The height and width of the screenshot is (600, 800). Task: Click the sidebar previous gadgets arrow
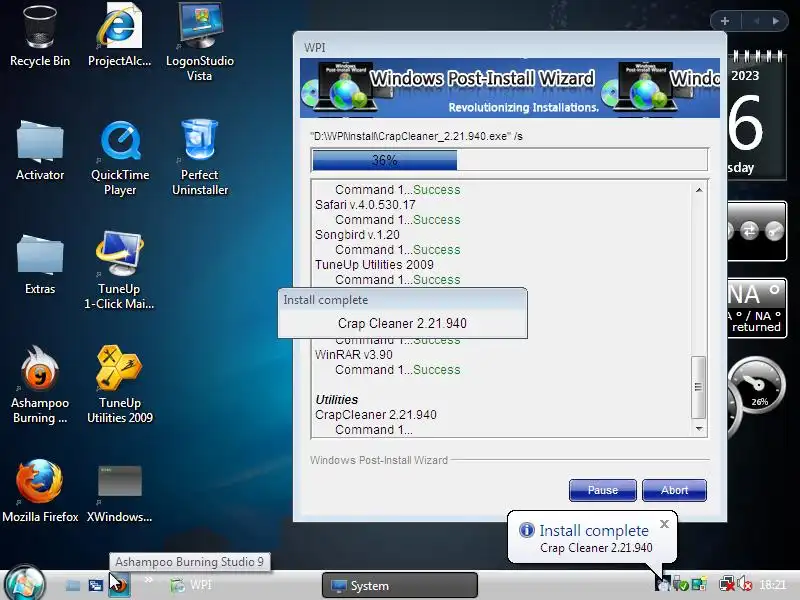coord(756,21)
